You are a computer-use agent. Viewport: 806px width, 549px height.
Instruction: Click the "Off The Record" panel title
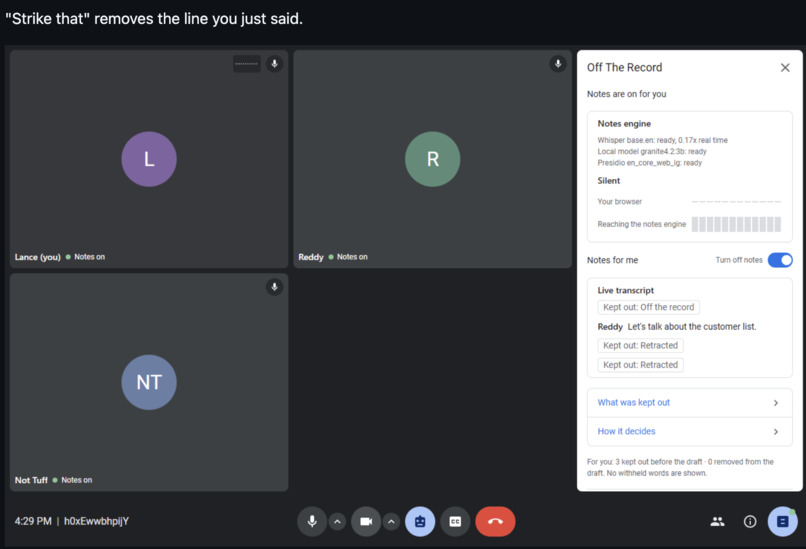coord(625,67)
